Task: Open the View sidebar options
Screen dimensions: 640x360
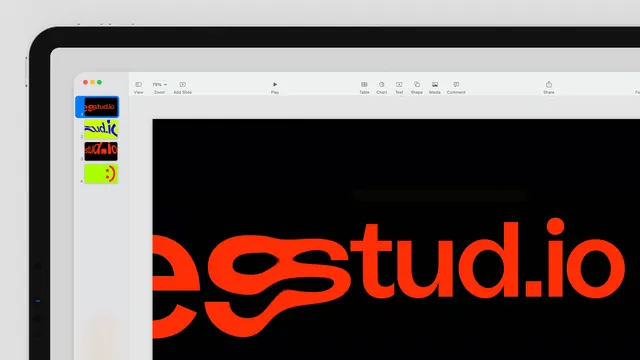Action: 138,87
